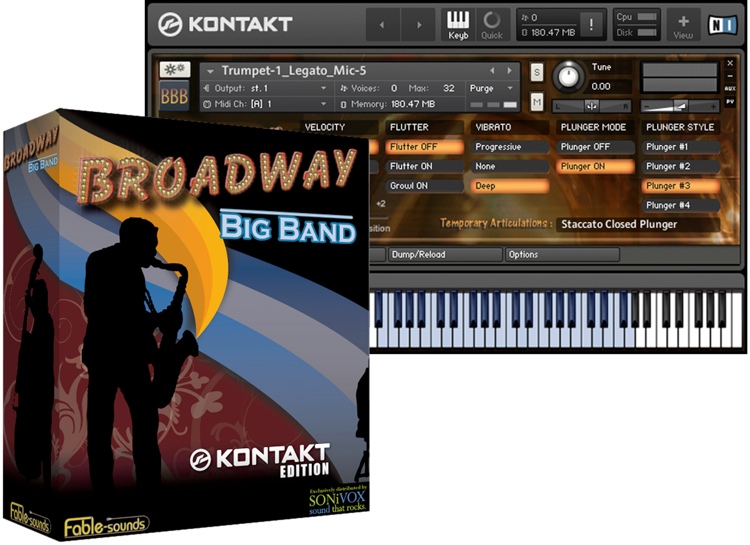Minimize the instrument header view
Image resolution: width=750 pixels, height=545 pixels.
(730, 76)
